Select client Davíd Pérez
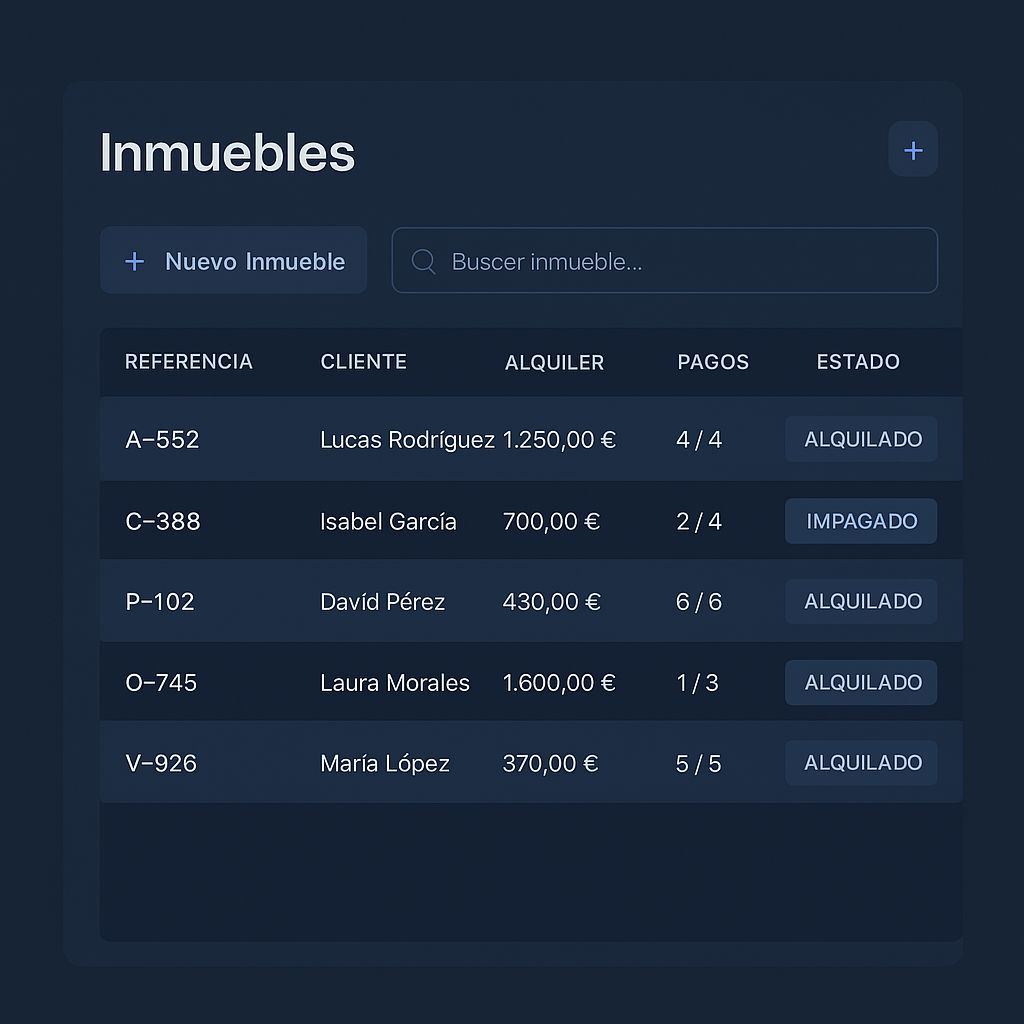The image size is (1024, 1024). tap(382, 602)
